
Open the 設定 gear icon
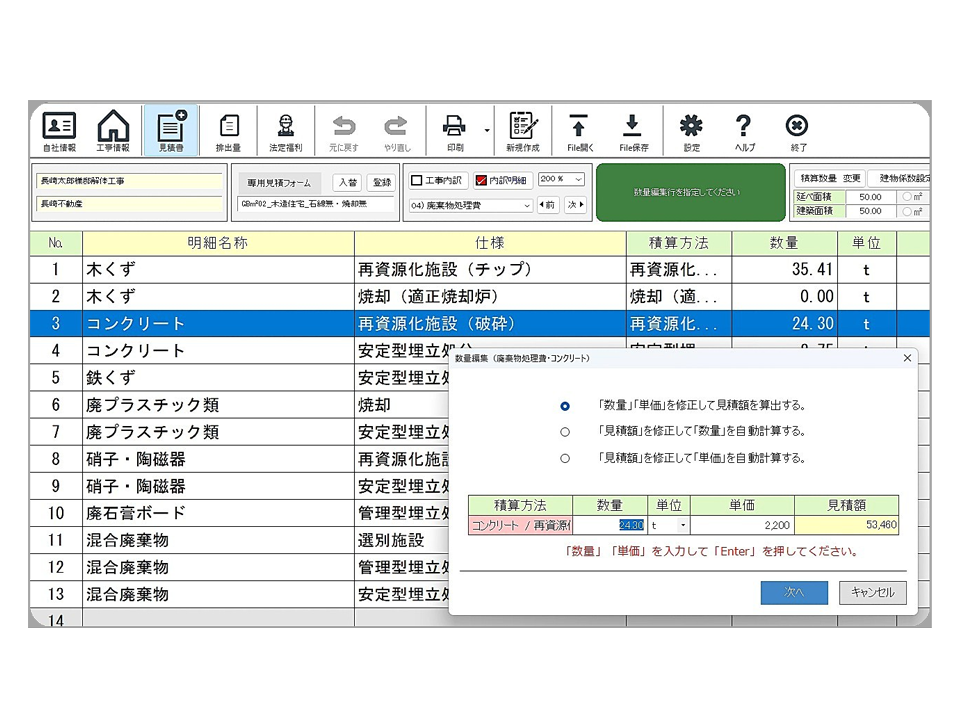[691, 131]
